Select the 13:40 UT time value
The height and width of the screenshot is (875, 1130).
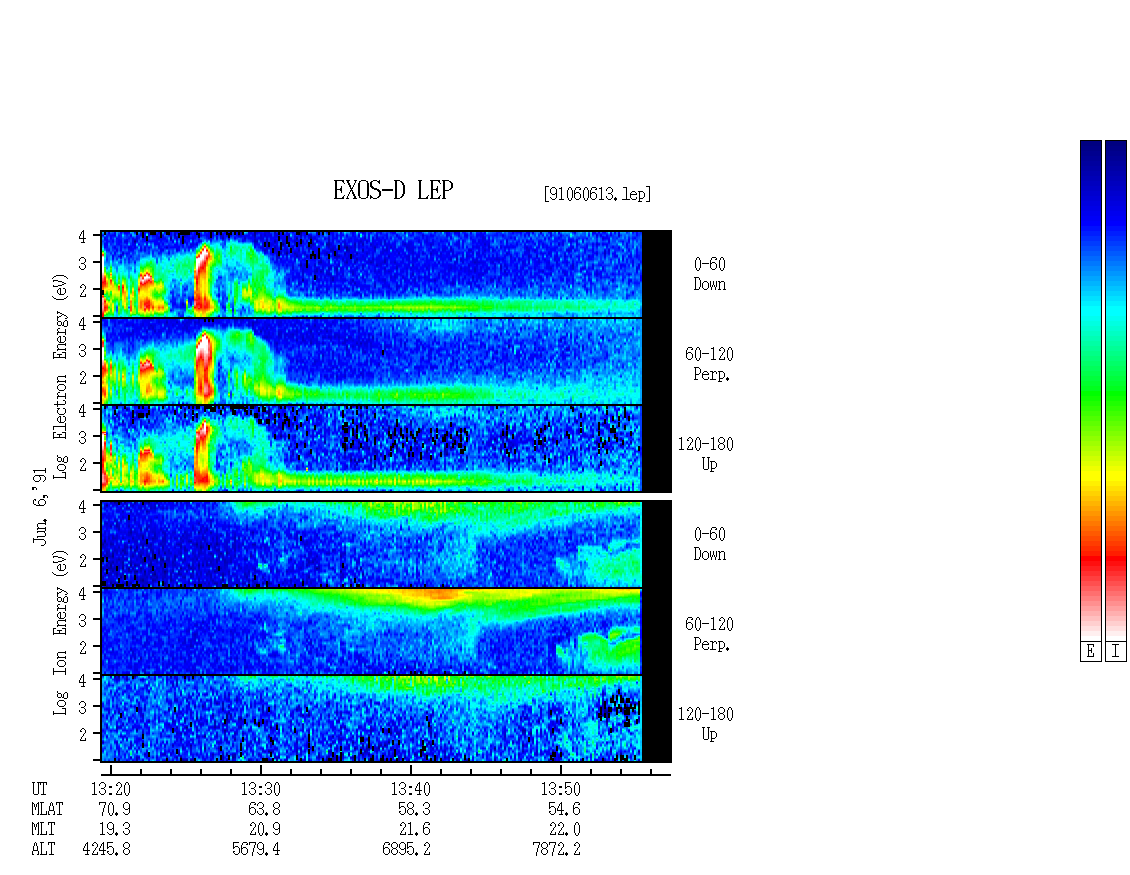click(x=411, y=789)
